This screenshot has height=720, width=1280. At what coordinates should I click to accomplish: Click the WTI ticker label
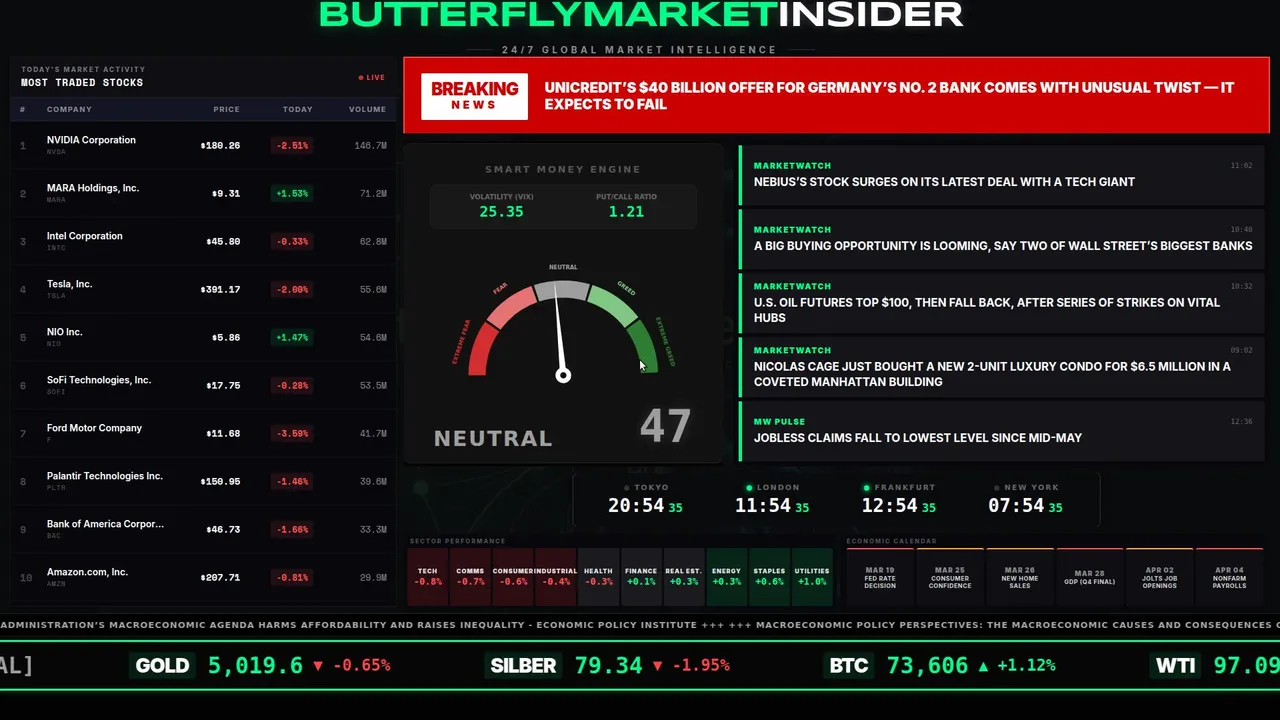coord(1175,665)
